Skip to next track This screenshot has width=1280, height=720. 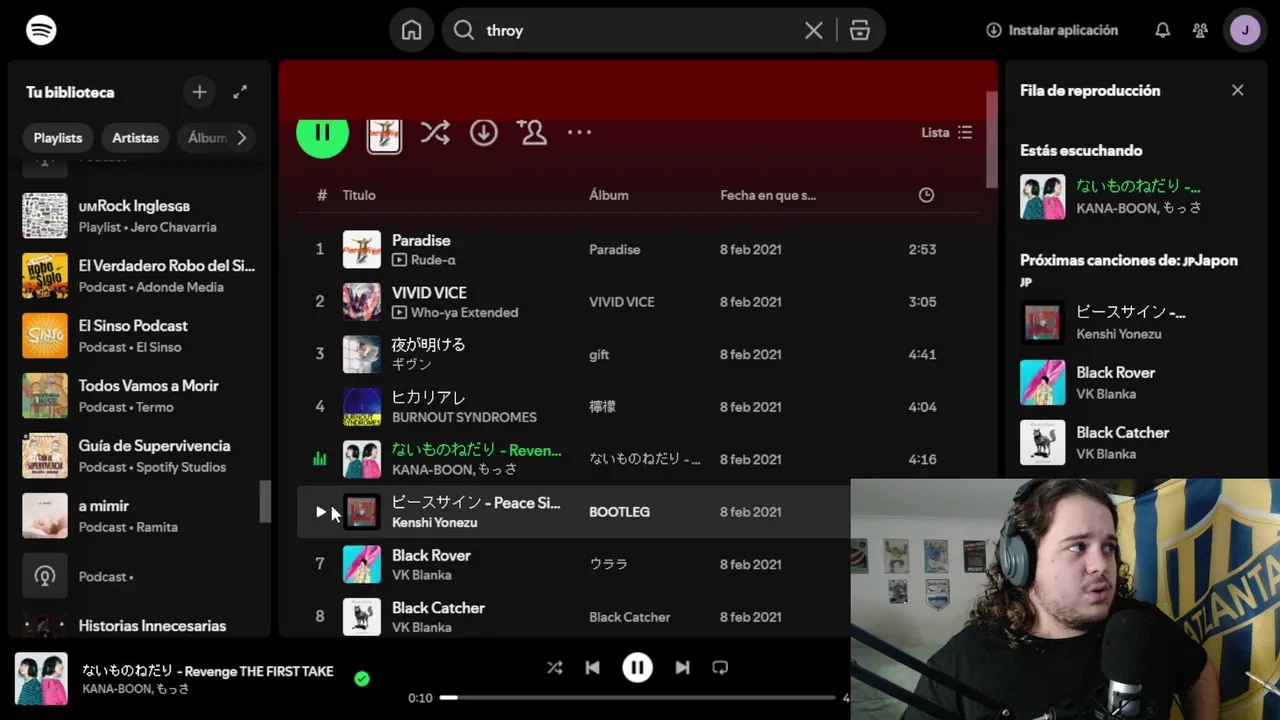pyautogui.click(x=682, y=667)
